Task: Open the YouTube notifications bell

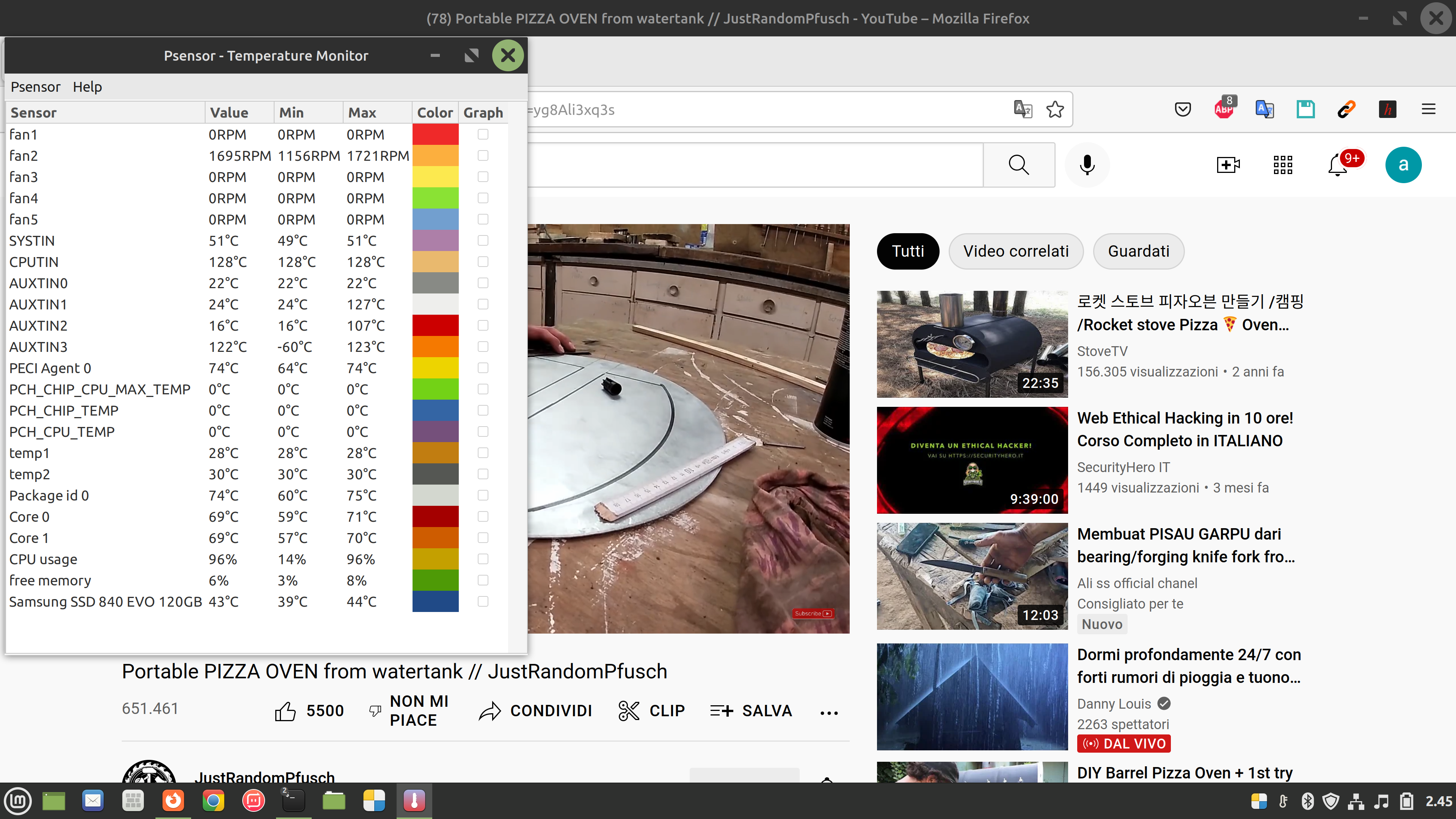Action: tap(1338, 165)
